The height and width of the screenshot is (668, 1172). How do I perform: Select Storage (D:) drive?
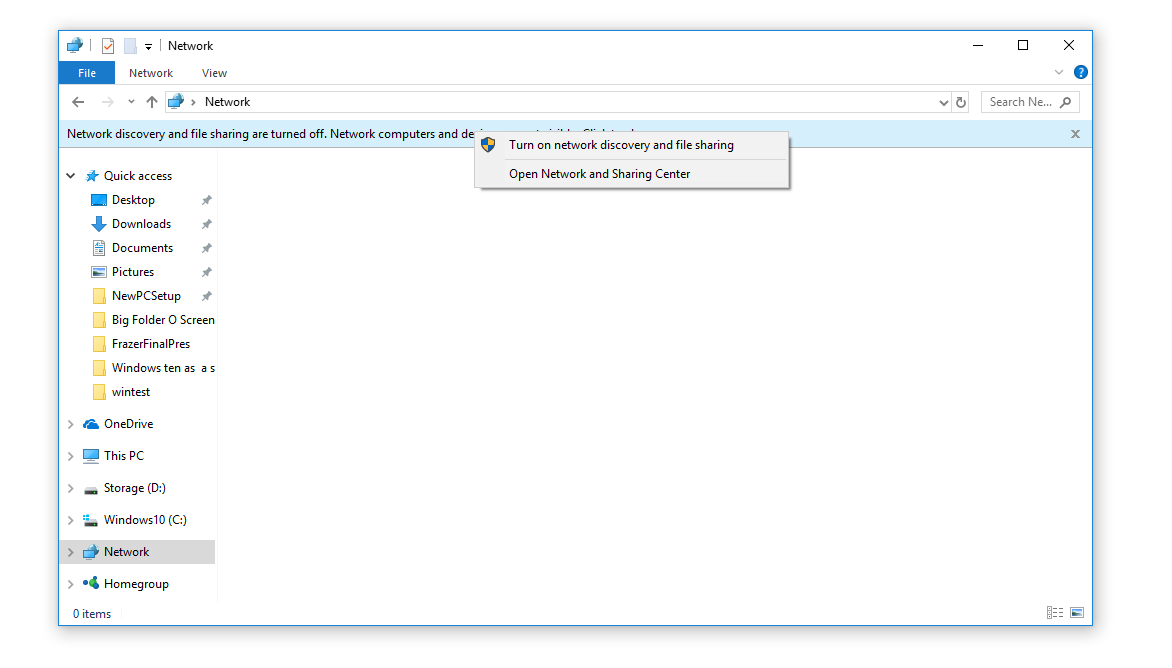click(135, 487)
